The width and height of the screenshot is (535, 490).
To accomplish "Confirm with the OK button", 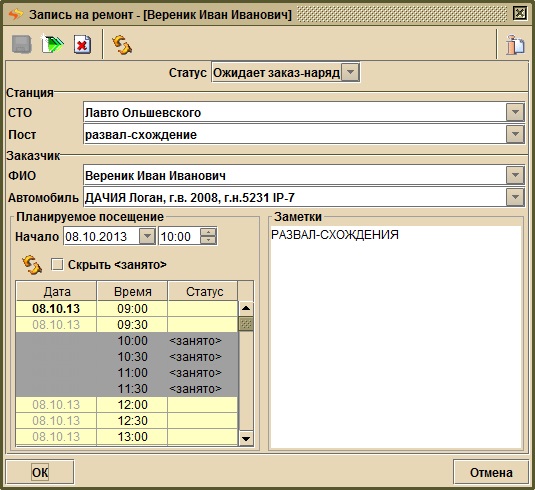I will [40, 472].
